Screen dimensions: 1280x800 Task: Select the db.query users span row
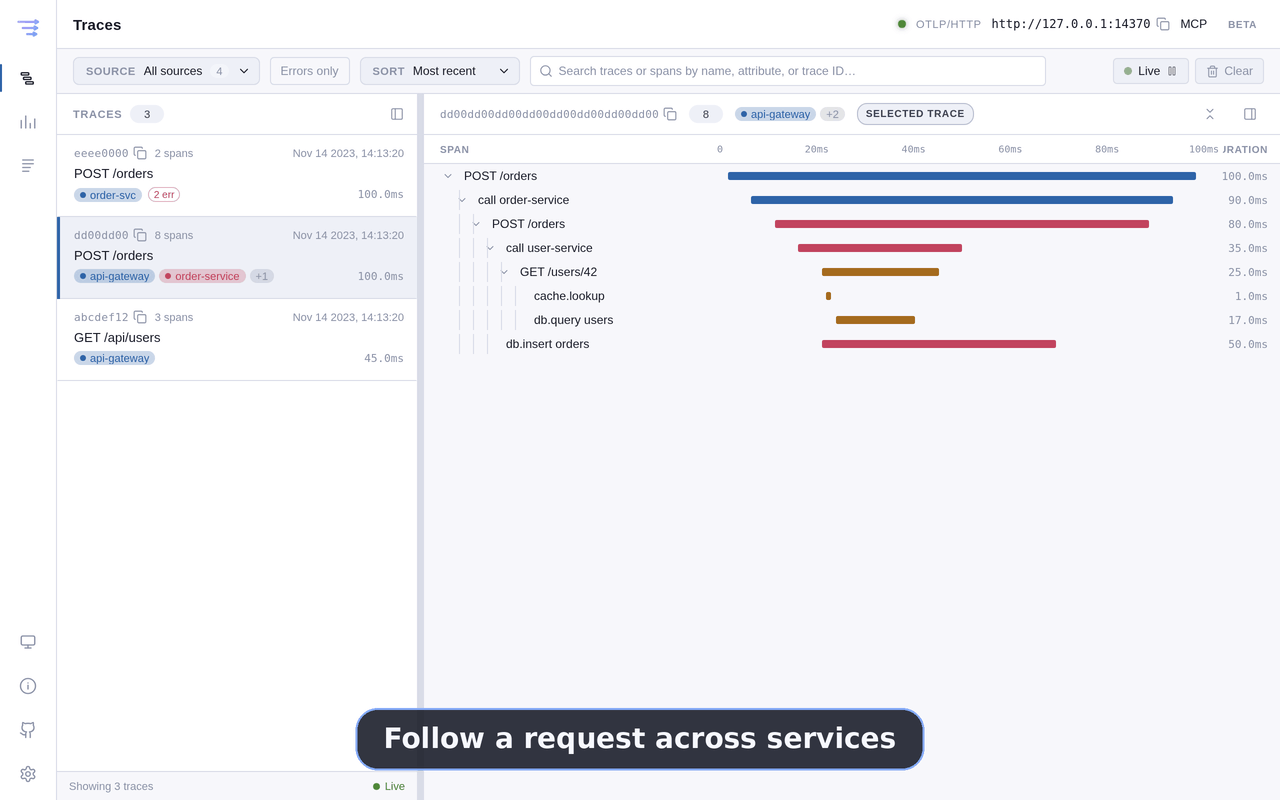click(x=852, y=320)
